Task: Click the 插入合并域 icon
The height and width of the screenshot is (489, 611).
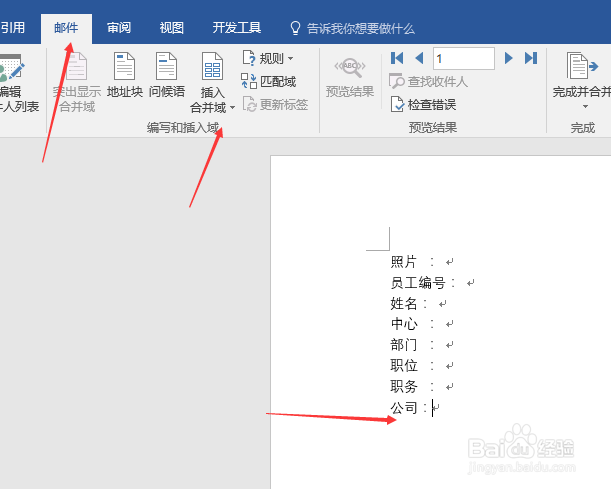Action: pos(212,66)
